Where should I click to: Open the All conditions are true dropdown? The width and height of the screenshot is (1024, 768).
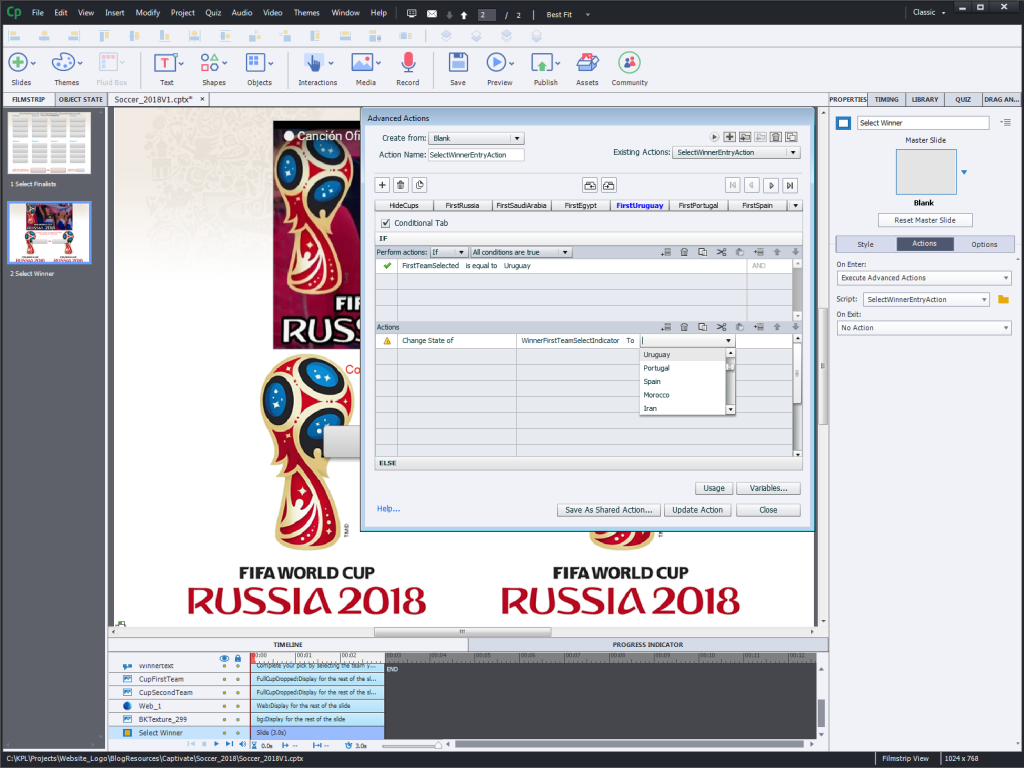tap(521, 252)
